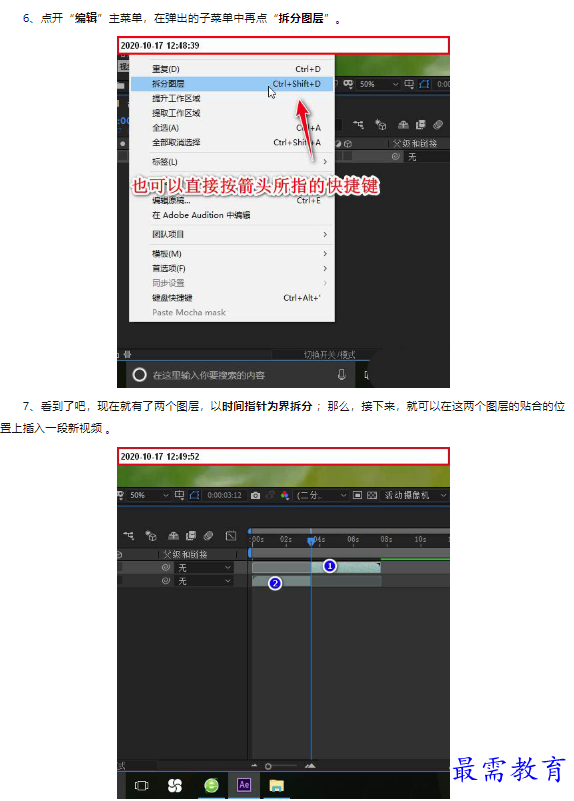Choose 拆分图层 from the edit menu

point(232,84)
